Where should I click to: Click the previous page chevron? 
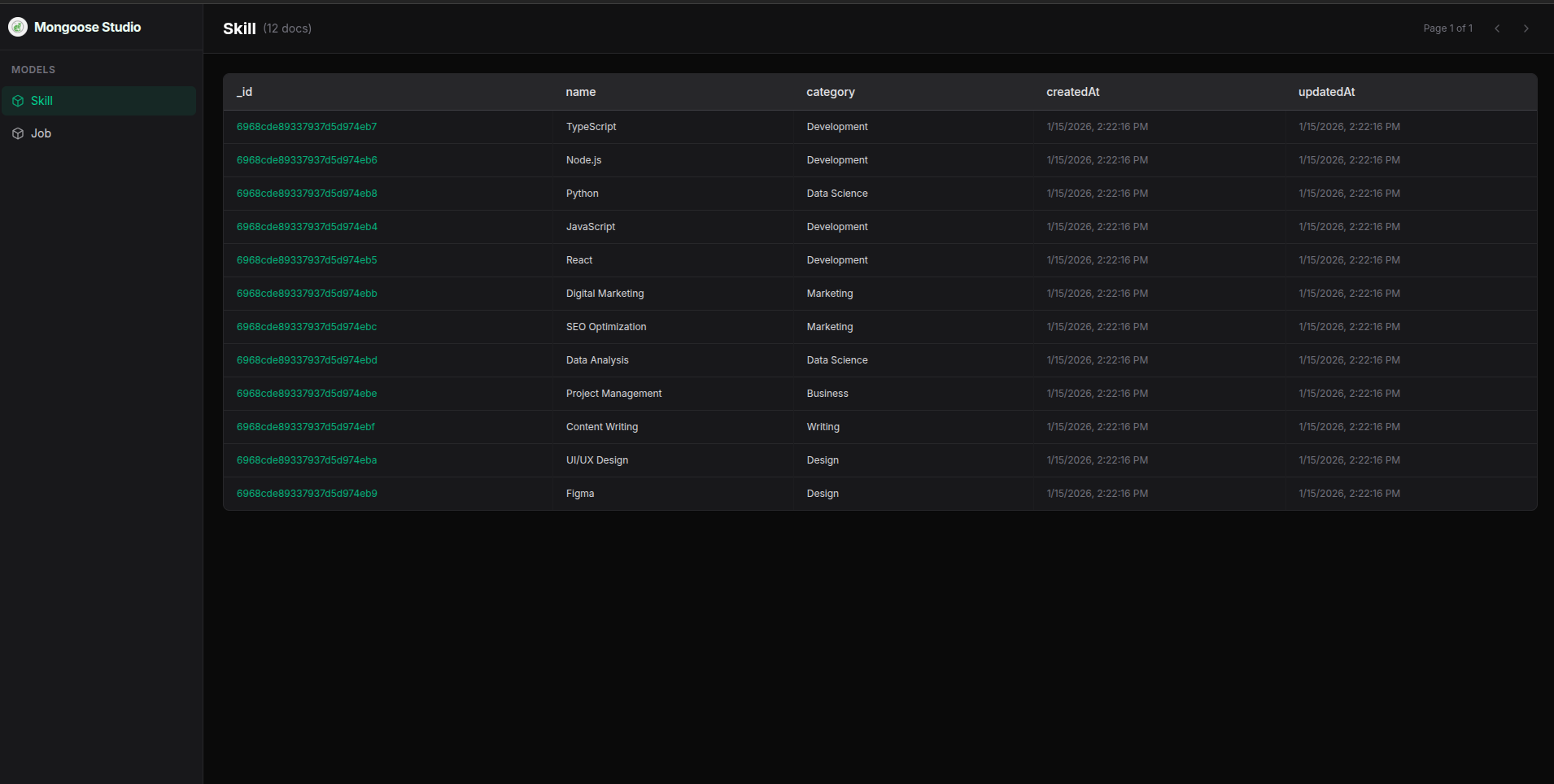tap(1497, 28)
